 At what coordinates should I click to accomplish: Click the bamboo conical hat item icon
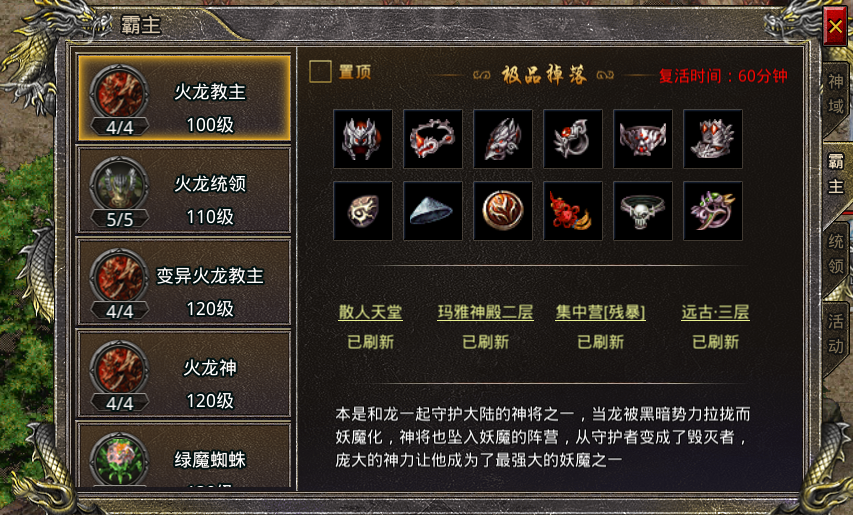pyautogui.click(x=433, y=211)
